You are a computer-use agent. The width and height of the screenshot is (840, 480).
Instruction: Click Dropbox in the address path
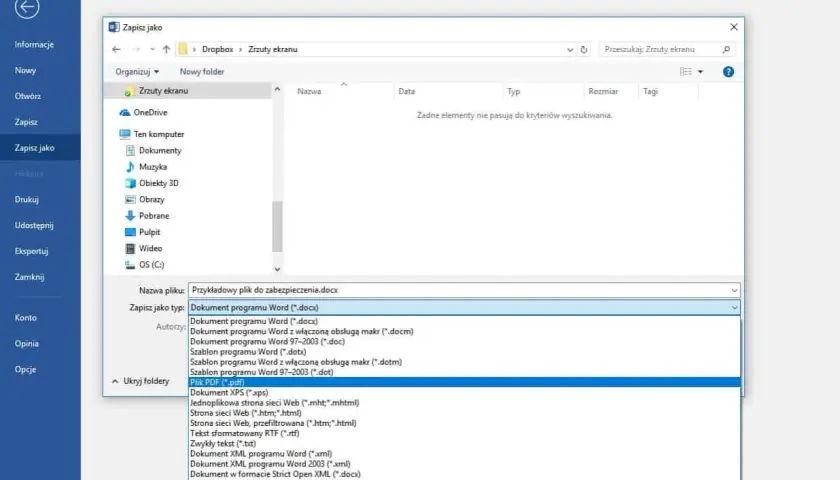point(218,49)
